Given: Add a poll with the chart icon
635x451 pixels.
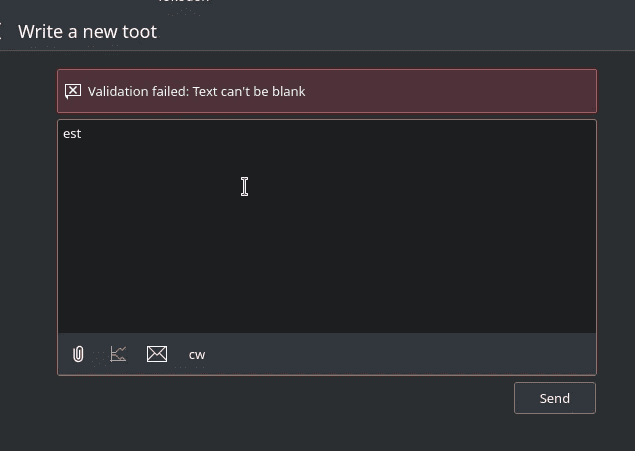Looking at the screenshot, I should [118, 354].
